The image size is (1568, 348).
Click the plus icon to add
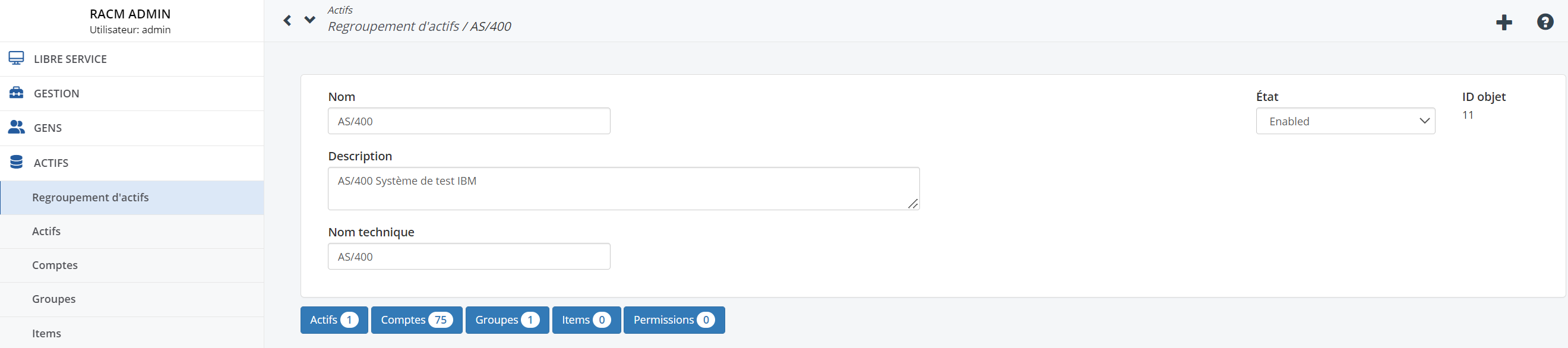pos(1504,23)
